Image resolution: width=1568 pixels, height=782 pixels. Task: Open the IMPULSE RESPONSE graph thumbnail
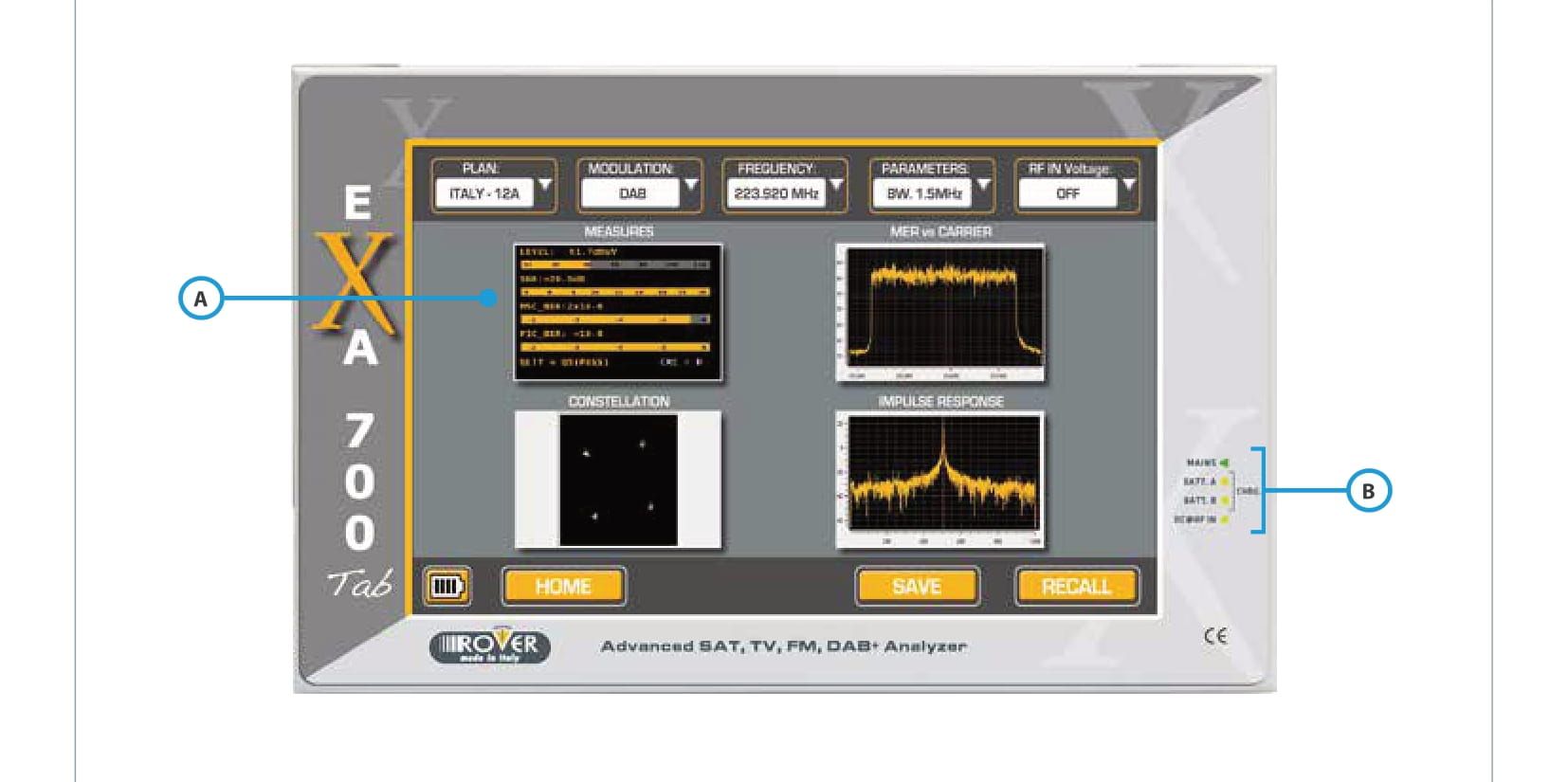[x=941, y=480]
